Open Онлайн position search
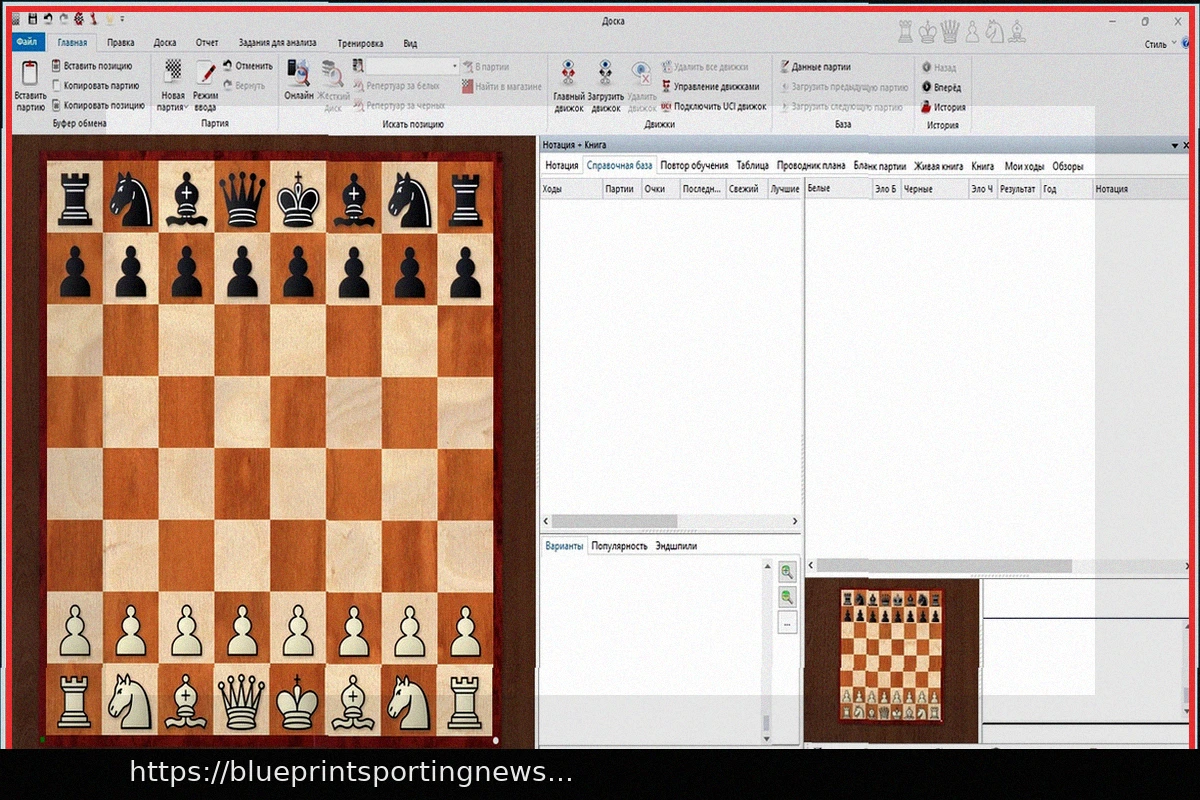The height and width of the screenshot is (800, 1200). pyautogui.click(x=298, y=77)
